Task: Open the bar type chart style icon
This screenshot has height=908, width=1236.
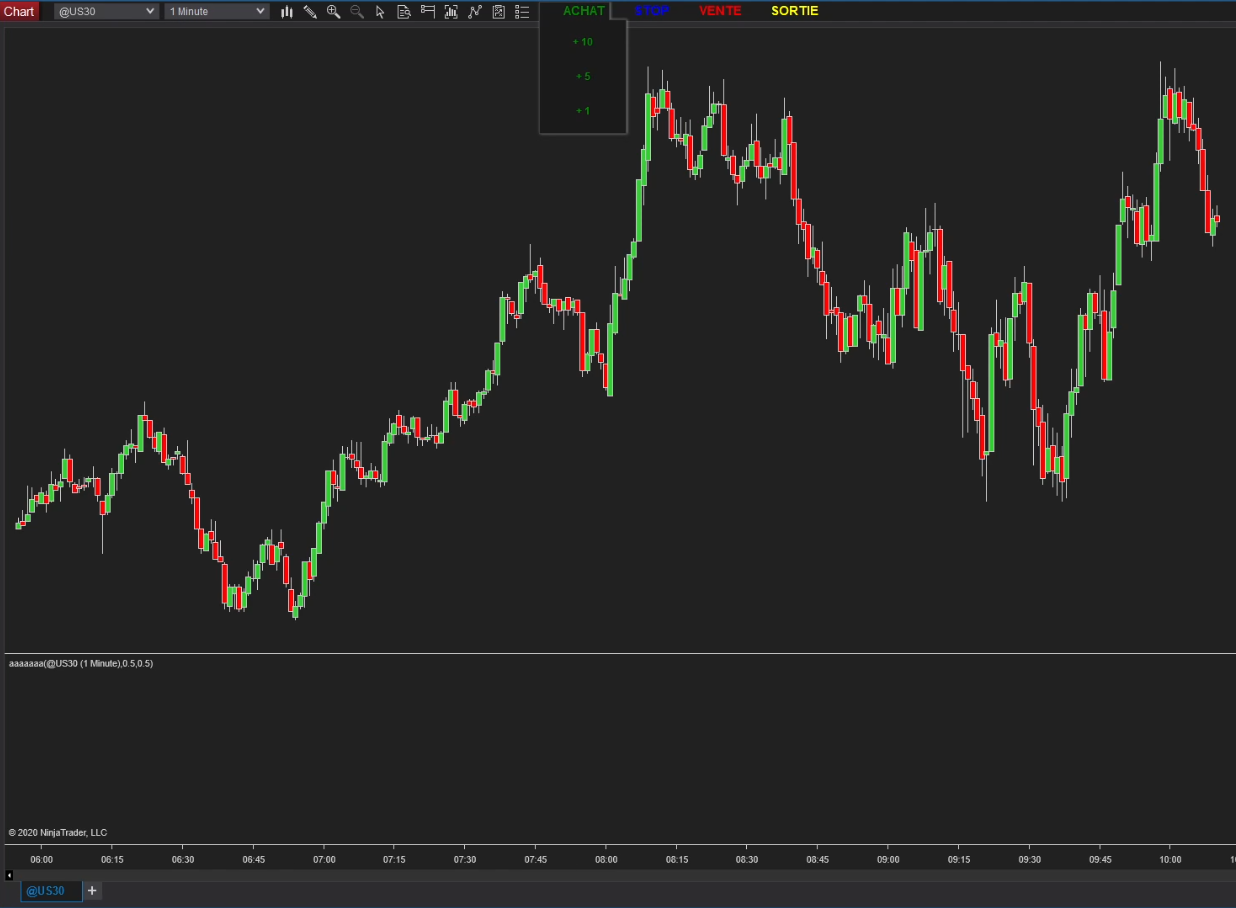Action: (287, 11)
